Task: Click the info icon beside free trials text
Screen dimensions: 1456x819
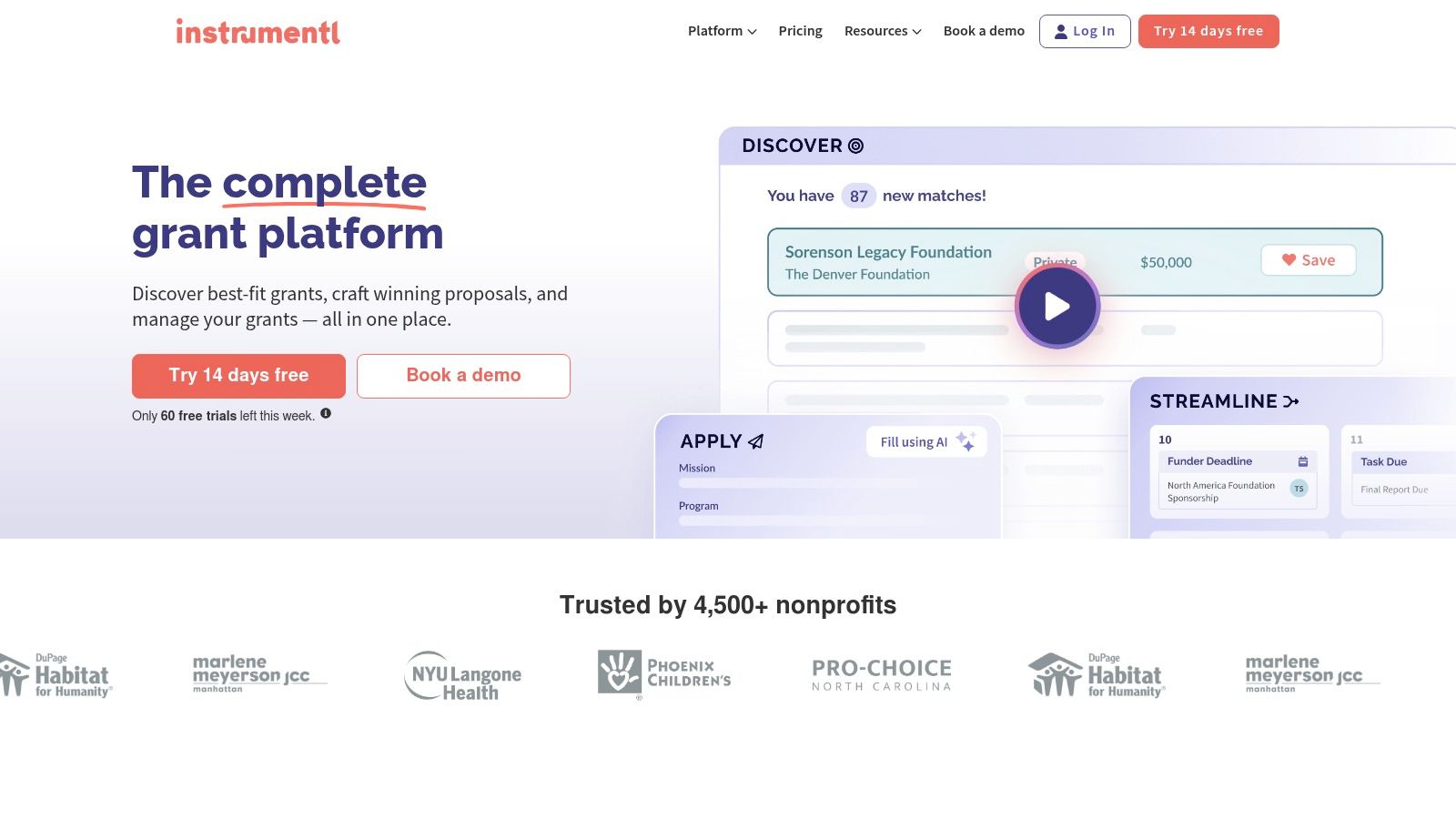Action: [326, 413]
